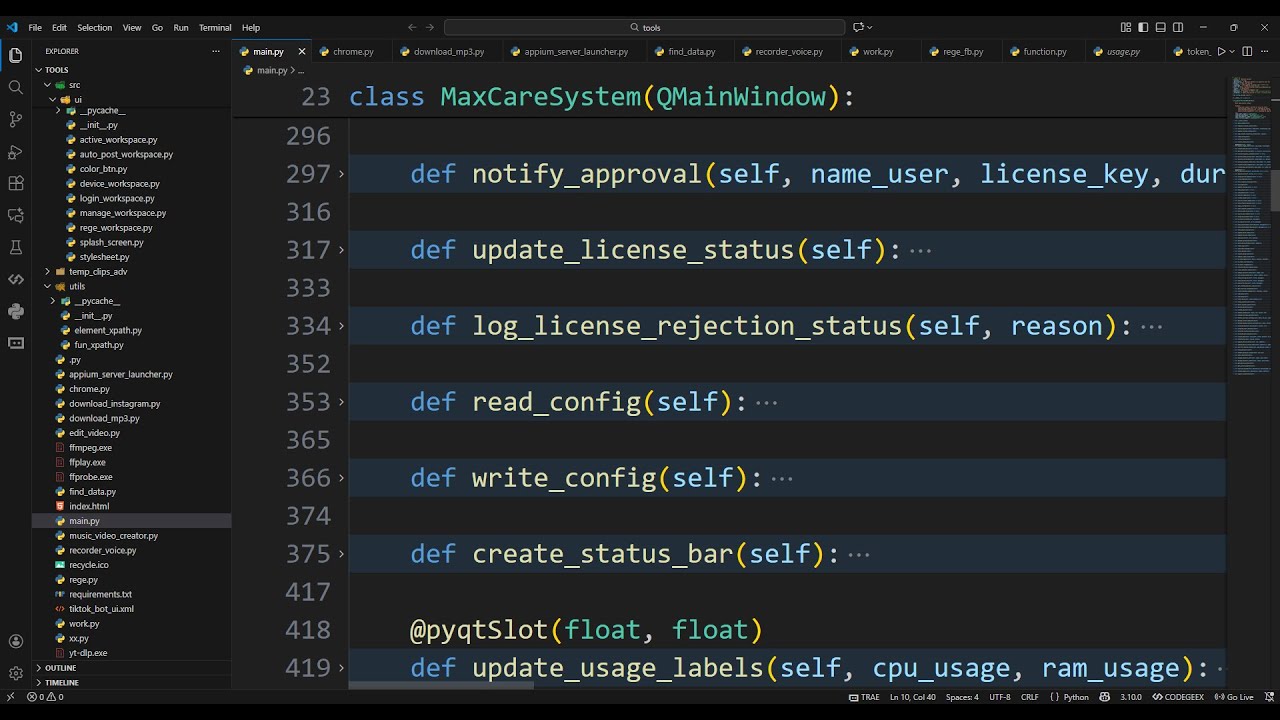Open the Terminal menu

pos(215,28)
